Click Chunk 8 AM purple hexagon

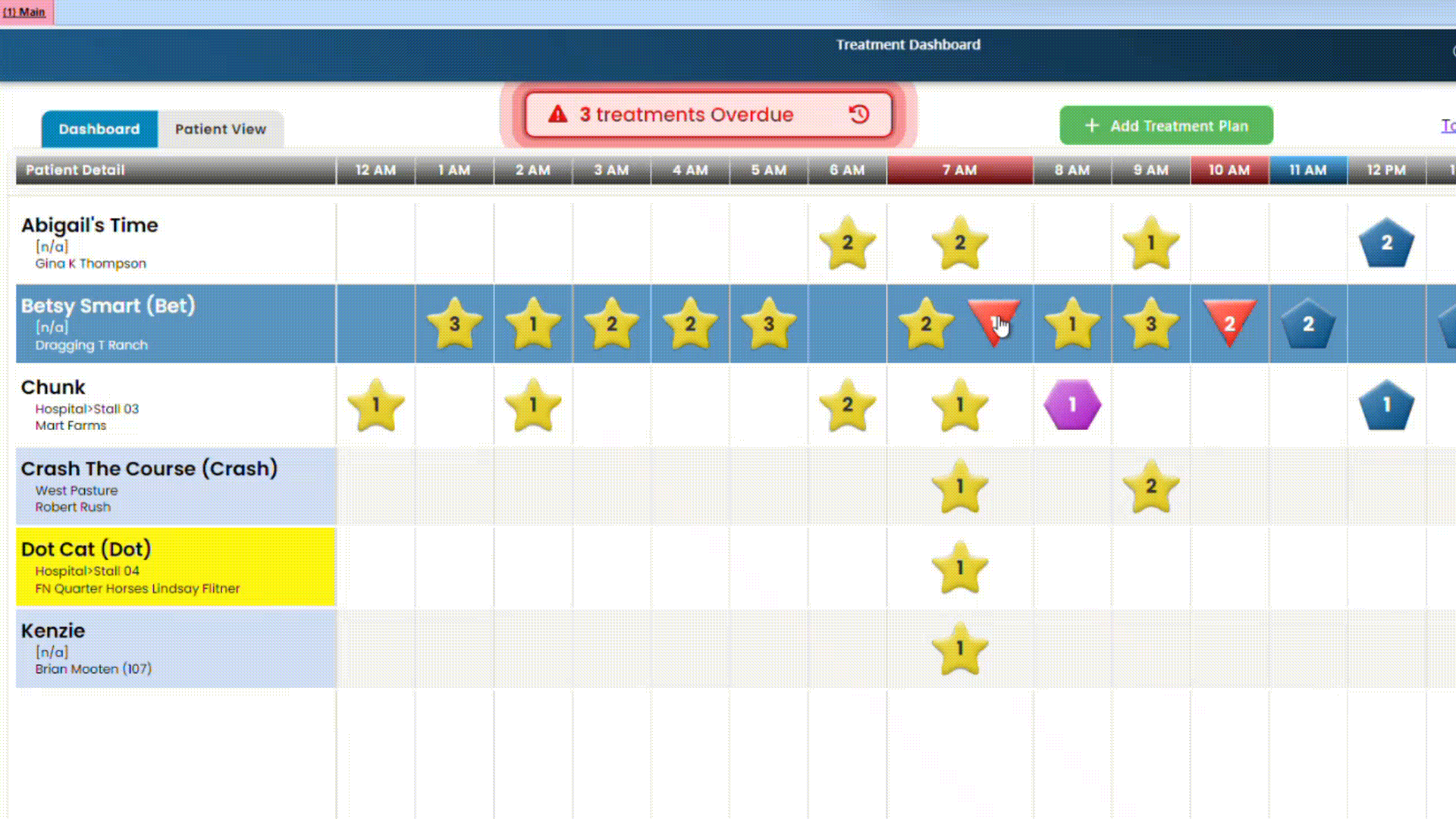pyautogui.click(x=1072, y=405)
